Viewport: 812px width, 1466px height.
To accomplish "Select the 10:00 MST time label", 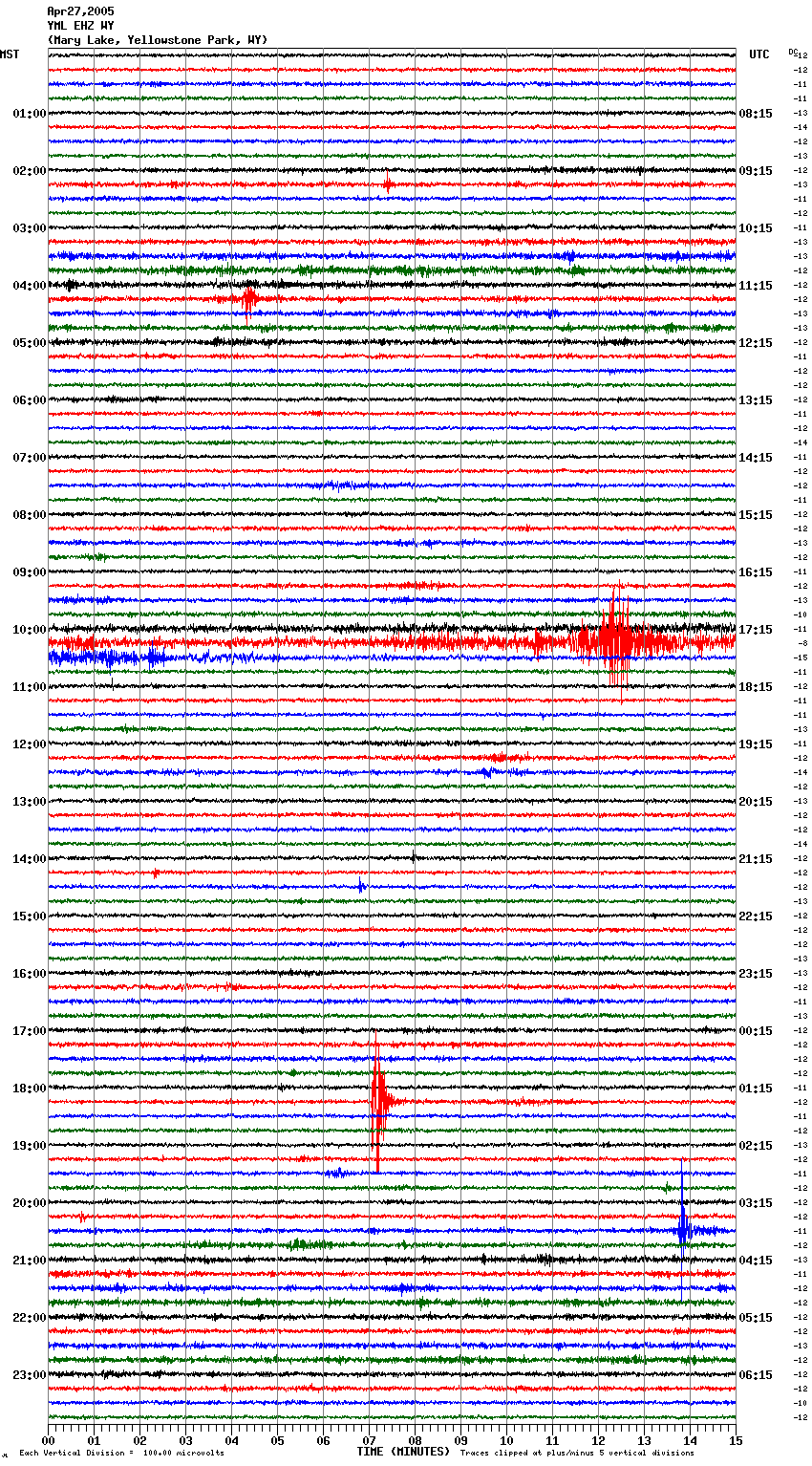I will coord(29,630).
